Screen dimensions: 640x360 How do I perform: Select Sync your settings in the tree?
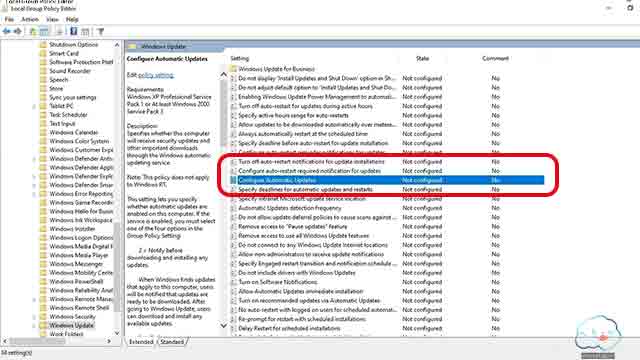tap(73, 98)
